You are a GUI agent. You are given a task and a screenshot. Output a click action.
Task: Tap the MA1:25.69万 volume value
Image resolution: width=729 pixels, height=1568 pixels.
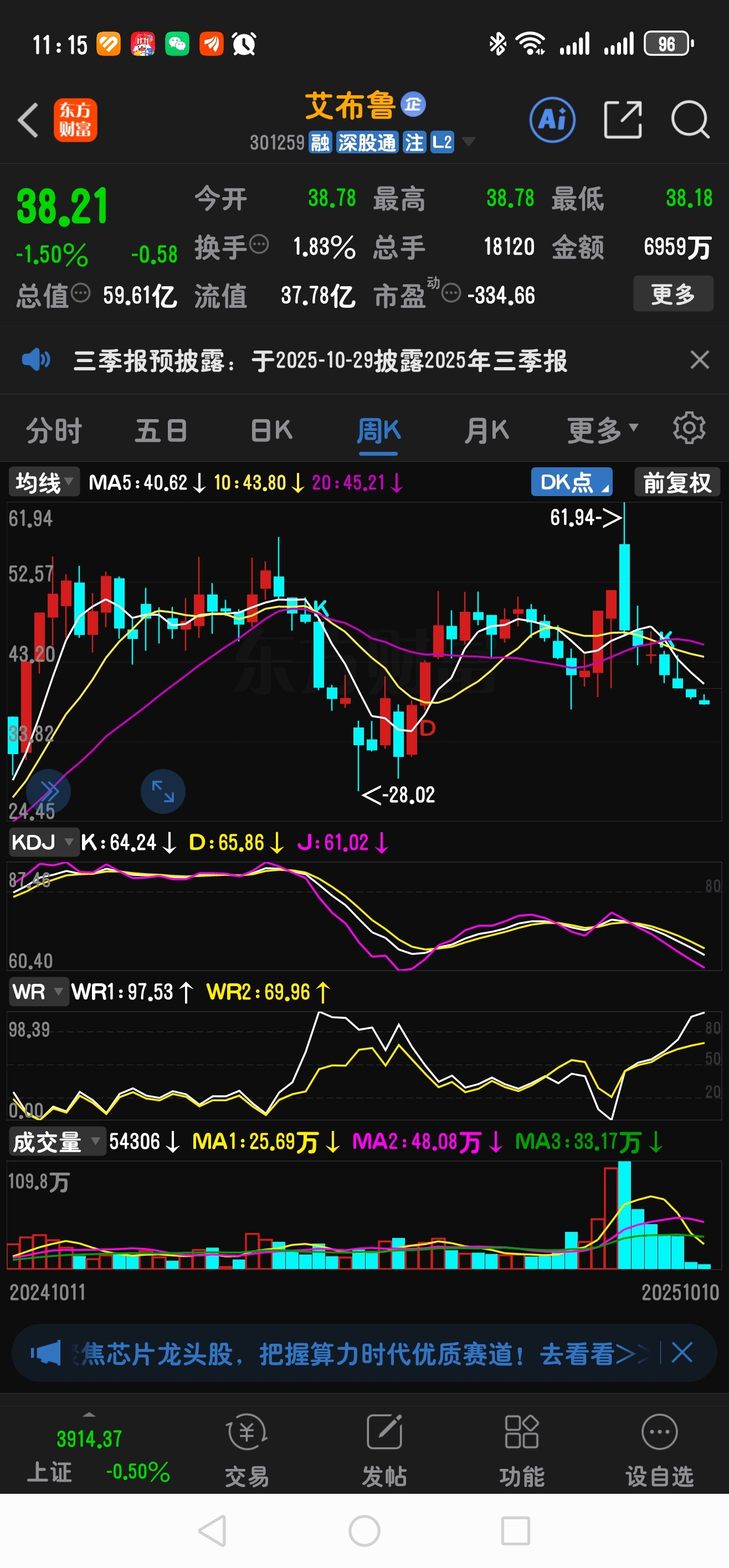[x=265, y=1142]
